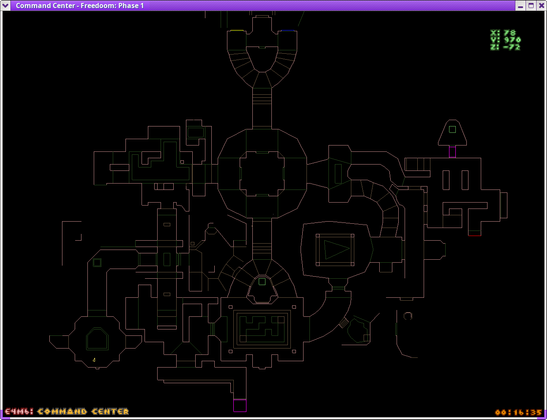The image size is (547, 420).
Task: Click the magenta square at map's bottom corridor
Action: click(240, 405)
